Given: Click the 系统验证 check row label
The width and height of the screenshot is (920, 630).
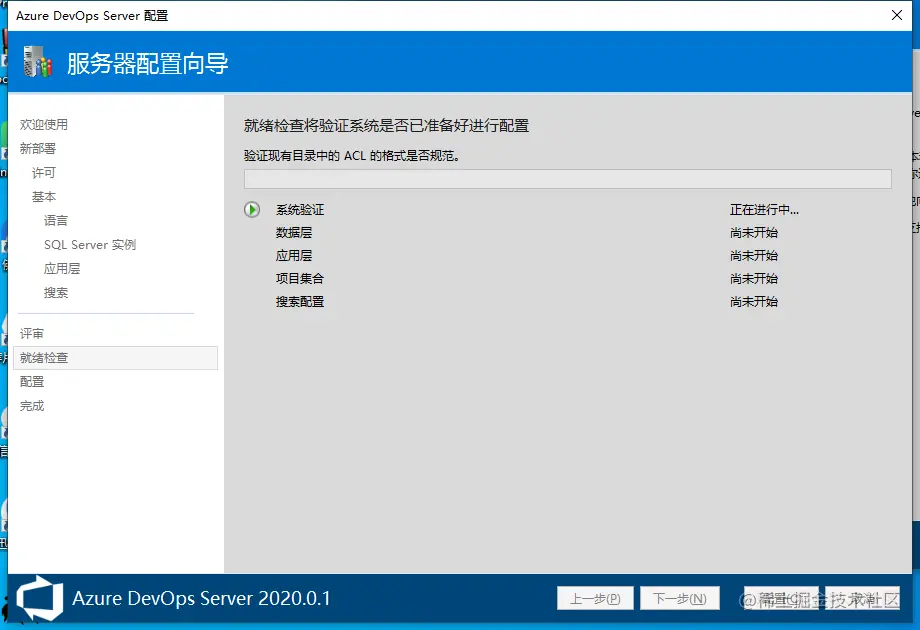Looking at the screenshot, I should tap(300, 209).
